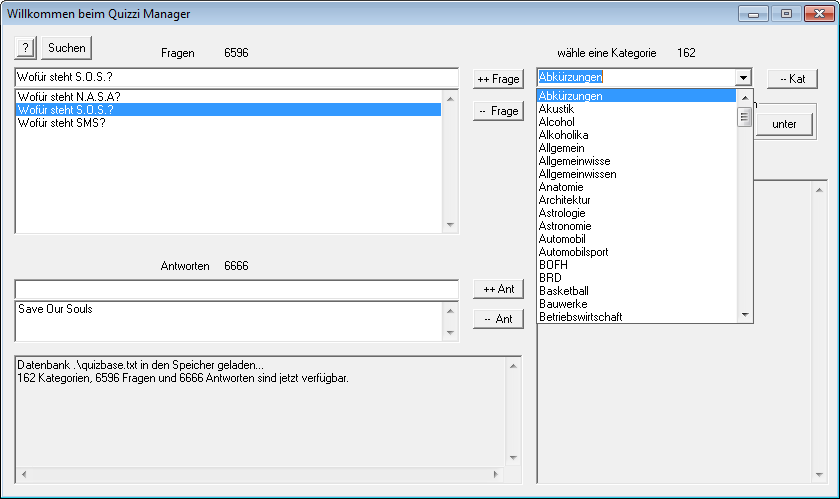Add a question with ++ Frage
The image size is (840, 499).
coord(498,79)
